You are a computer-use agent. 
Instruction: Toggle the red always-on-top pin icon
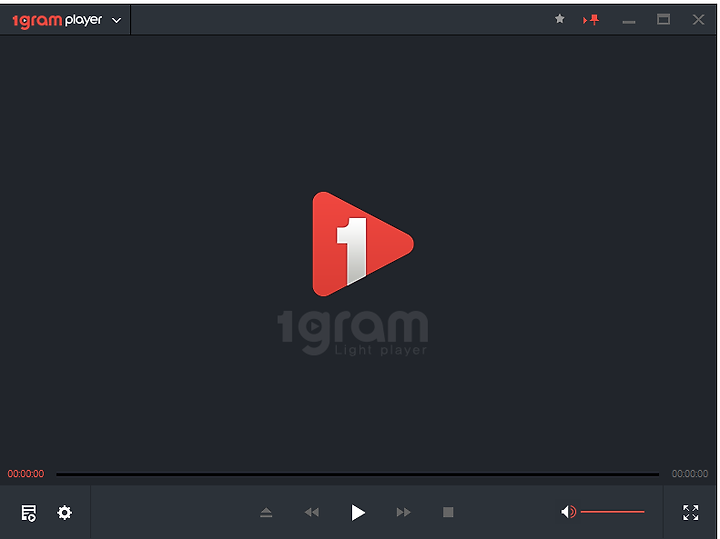coord(591,20)
